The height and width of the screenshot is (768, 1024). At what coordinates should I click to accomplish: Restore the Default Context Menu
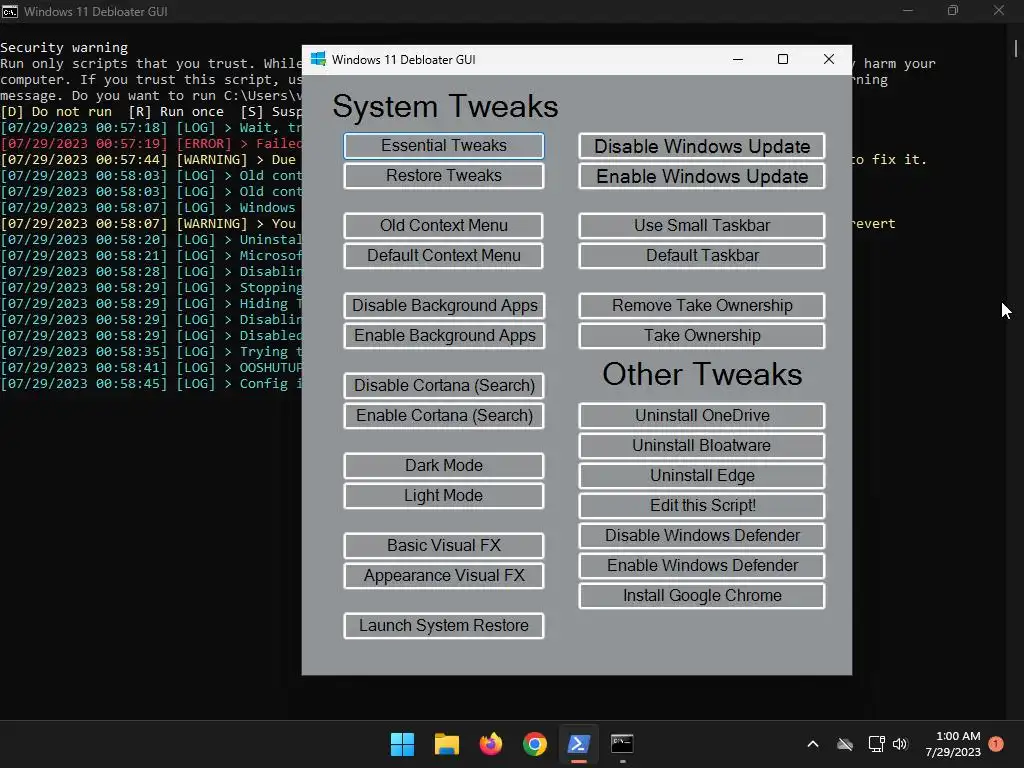click(444, 255)
